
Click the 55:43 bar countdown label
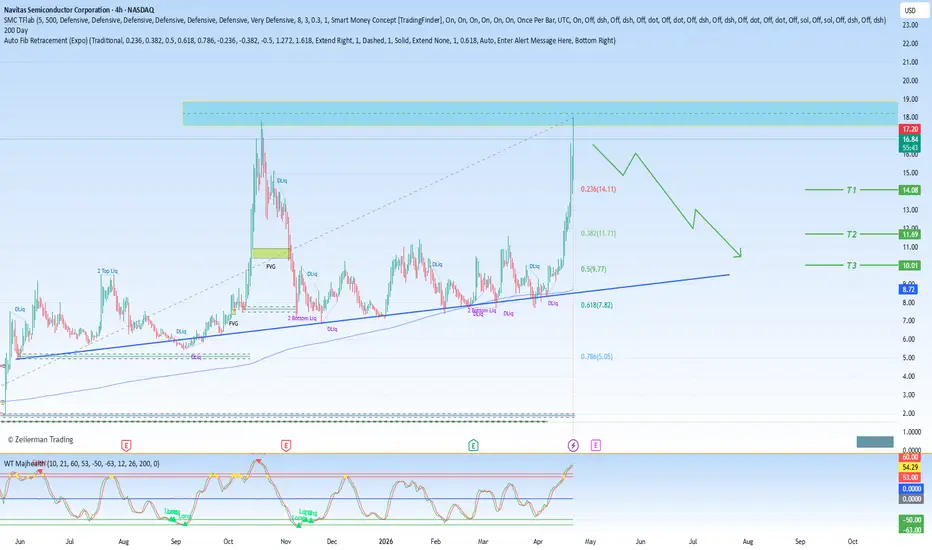(x=910, y=148)
